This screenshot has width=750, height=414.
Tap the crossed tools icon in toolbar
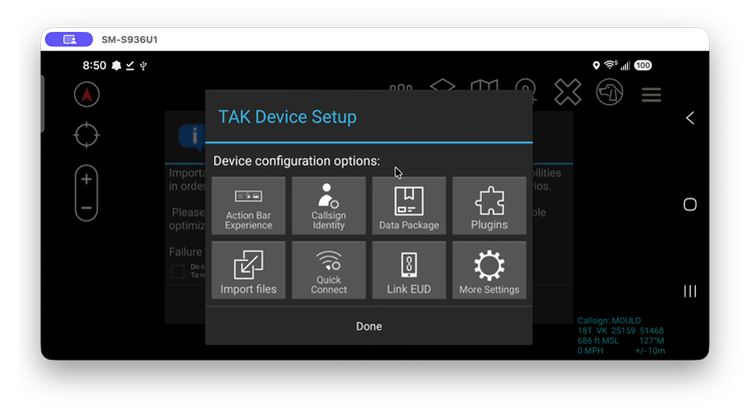[567, 92]
